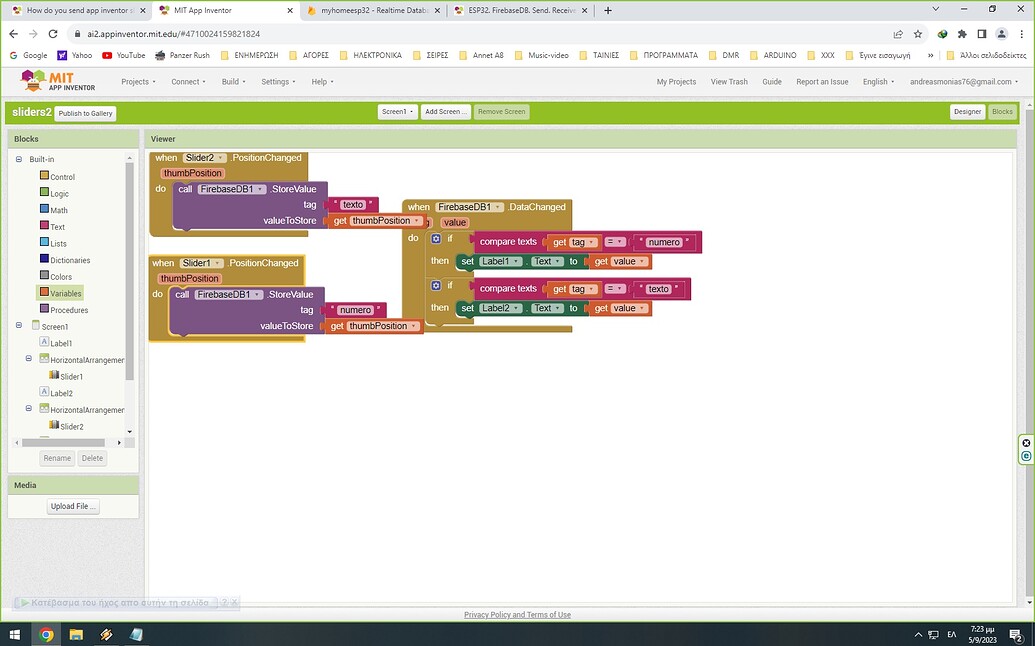
Task: Open the Privacy Policy and Terms link
Action: pyautogui.click(x=517, y=614)
